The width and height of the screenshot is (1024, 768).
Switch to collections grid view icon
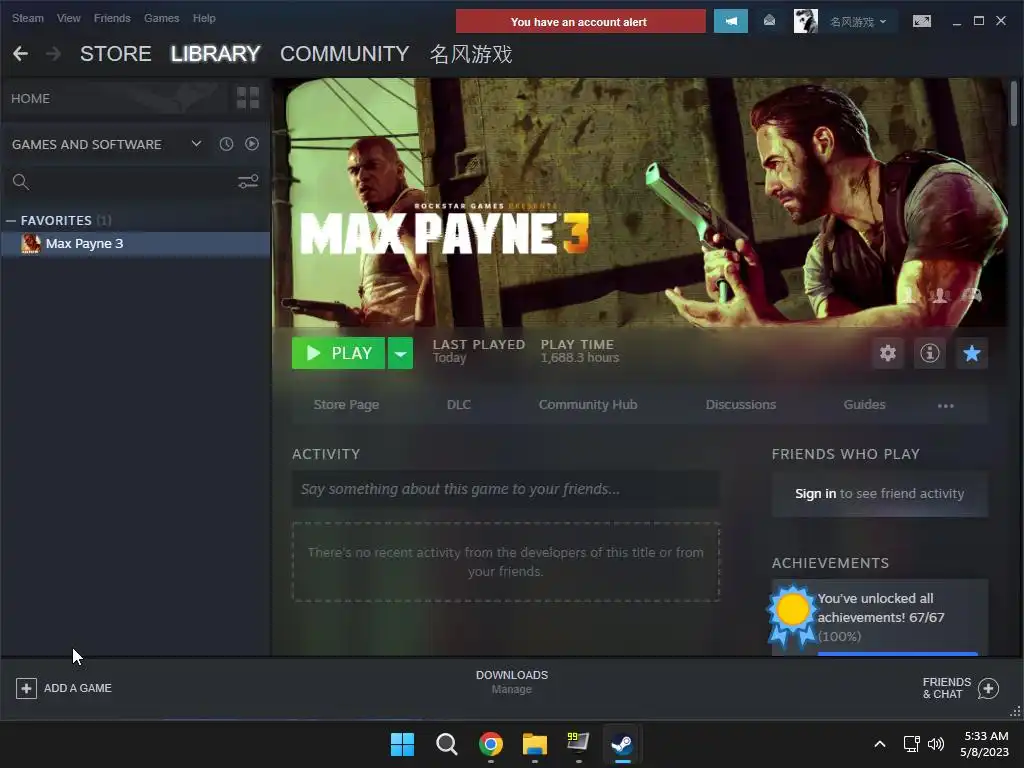click(x=248, y=98)
